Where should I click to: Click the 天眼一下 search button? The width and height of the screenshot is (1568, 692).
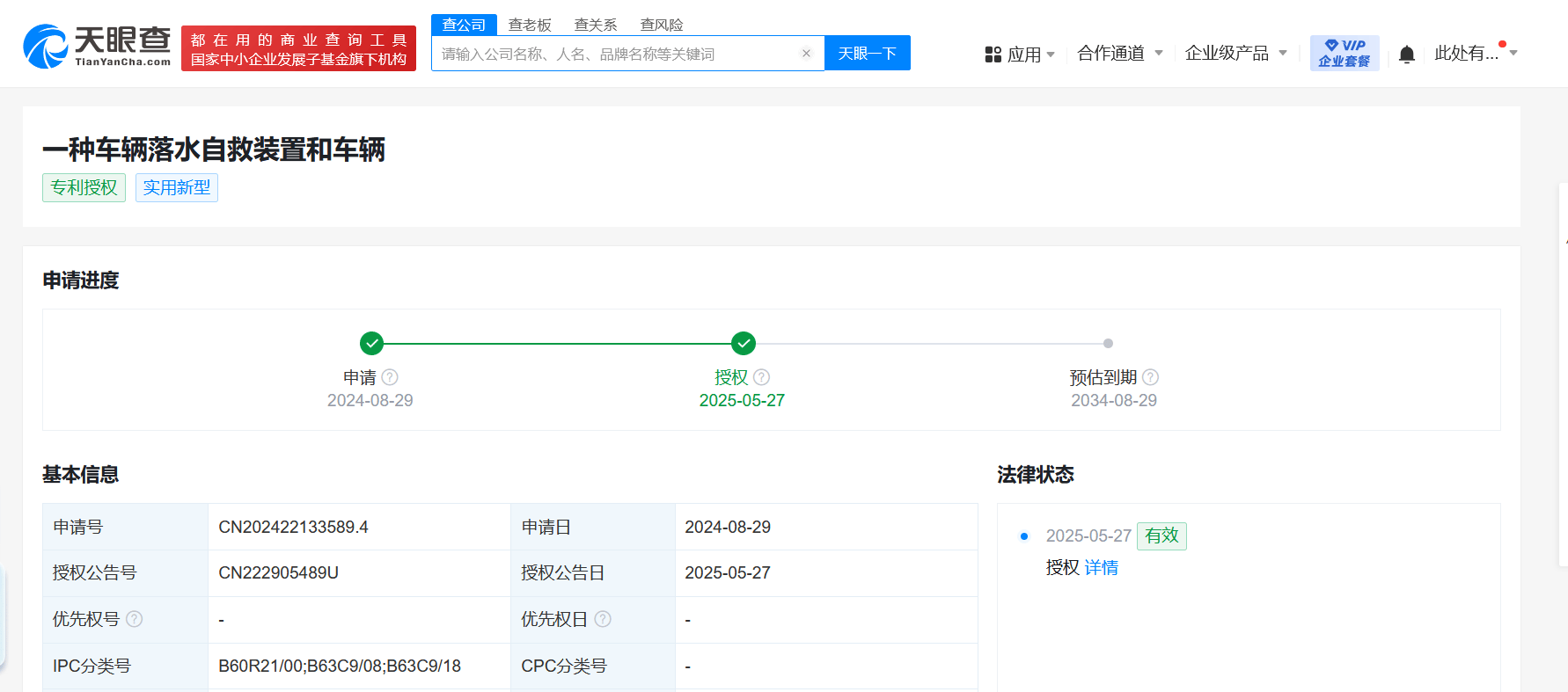pos(868,53)
